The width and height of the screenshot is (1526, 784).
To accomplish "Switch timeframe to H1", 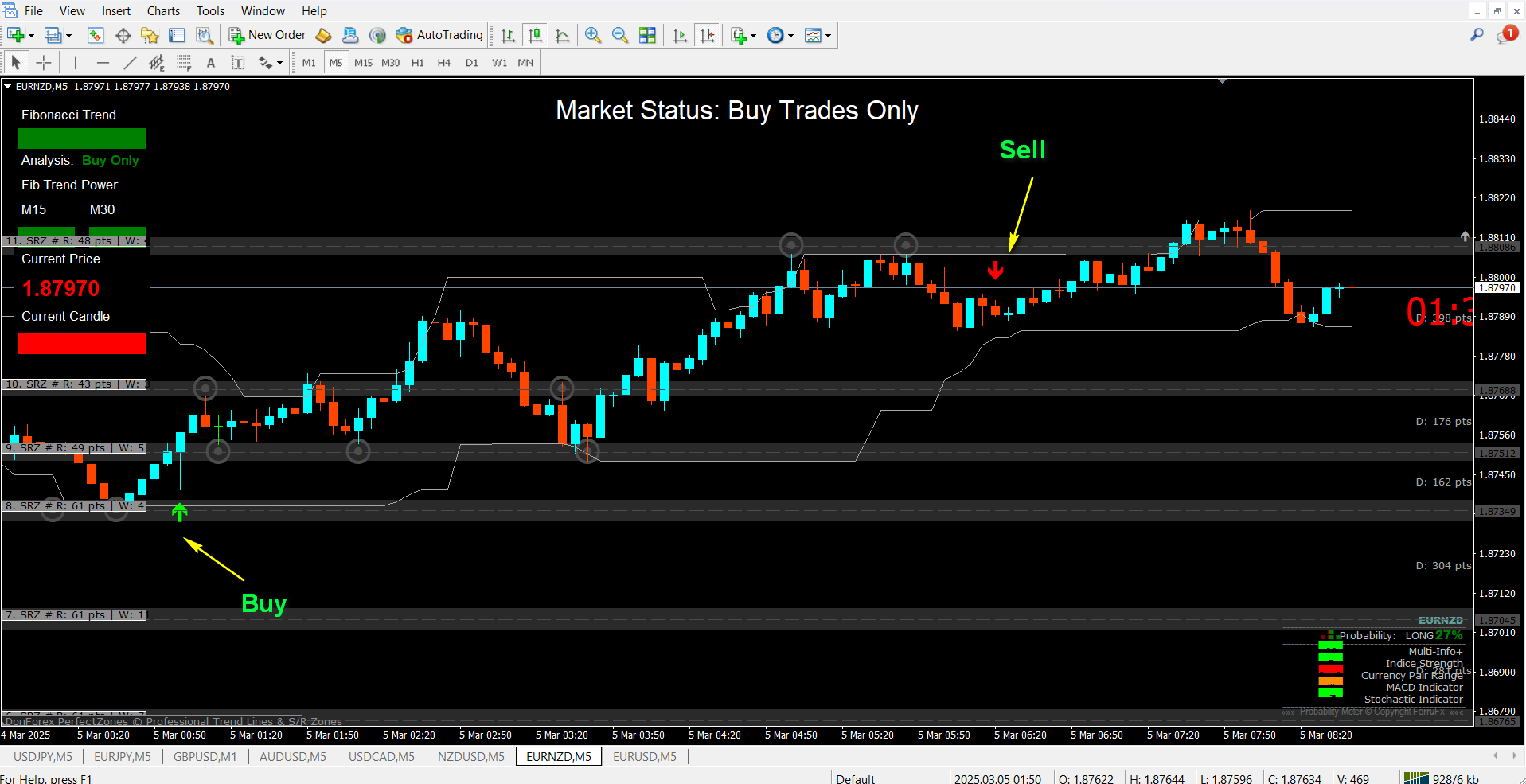I will (417, 62).
